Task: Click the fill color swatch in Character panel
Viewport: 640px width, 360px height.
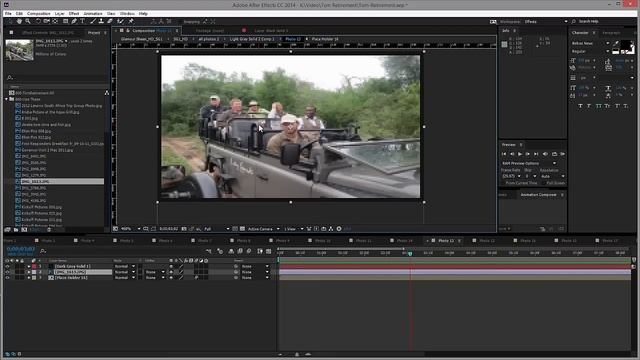Action: point(626,44)
